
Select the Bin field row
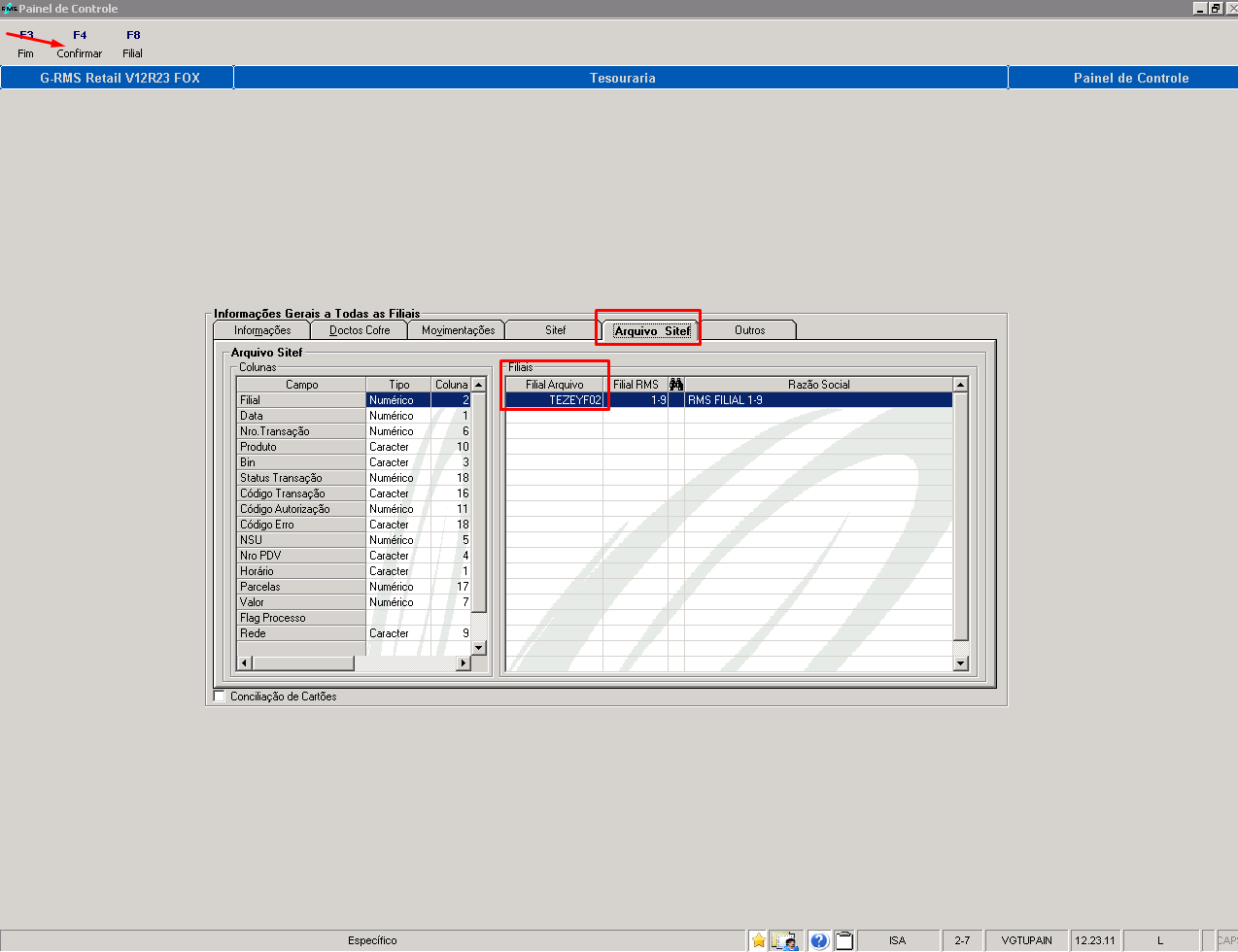coord(301,462)
